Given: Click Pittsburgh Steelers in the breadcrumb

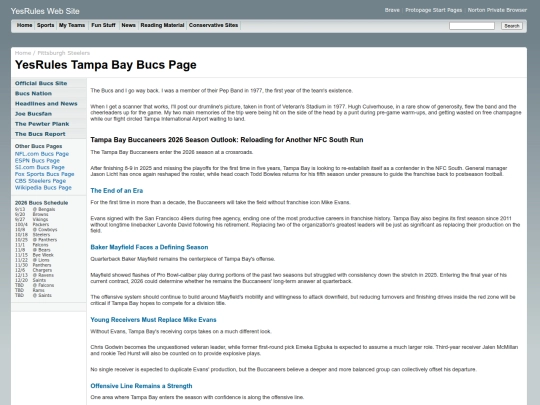Looking at the screenshot, I should (x=63, y=53).
